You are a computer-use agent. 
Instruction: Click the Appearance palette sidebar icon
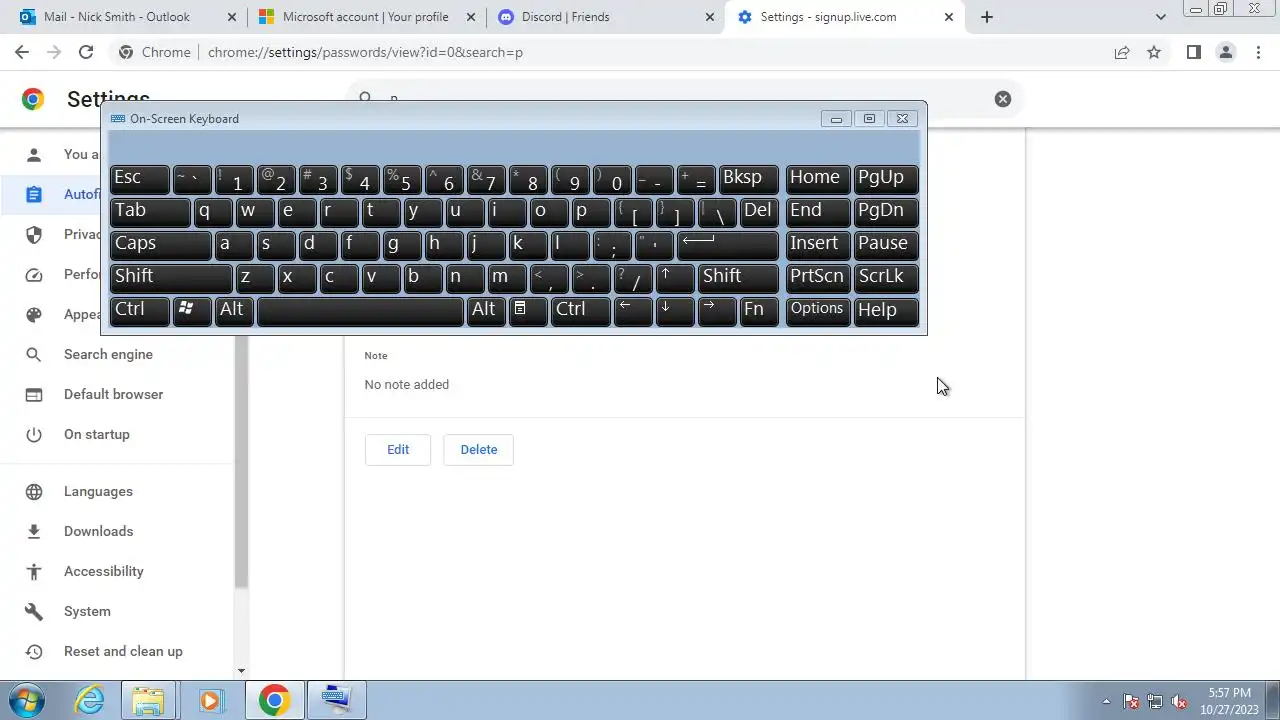pyautogui.click(x=34, y=314)
